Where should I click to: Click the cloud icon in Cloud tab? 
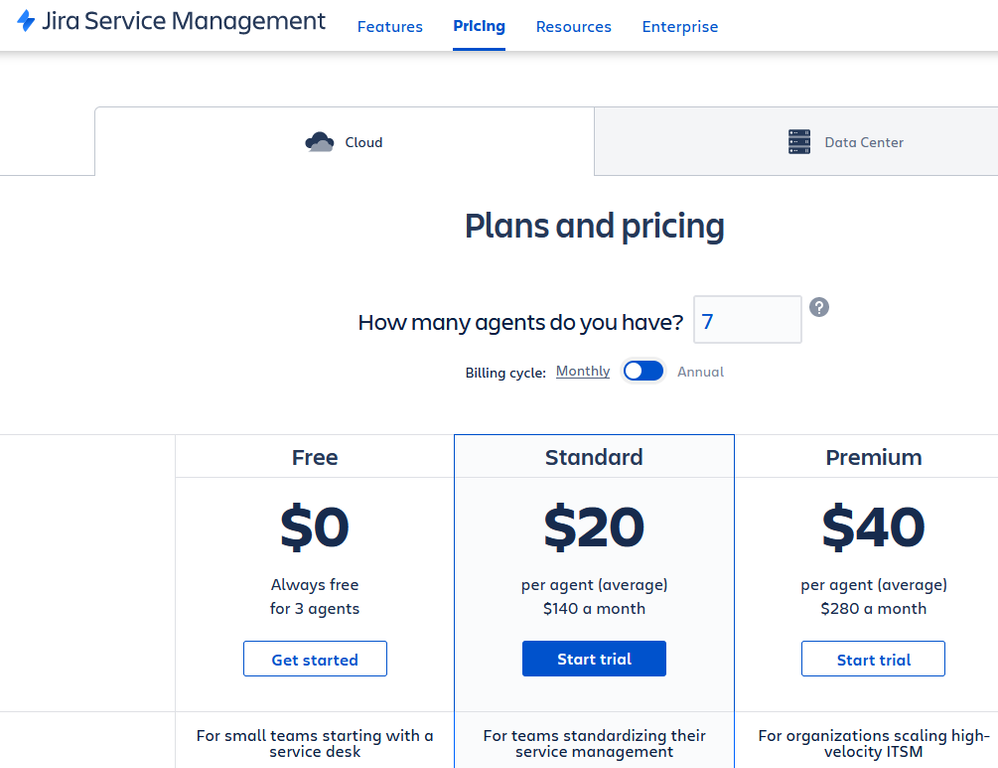pyautogui.click(x=320, y=142)
